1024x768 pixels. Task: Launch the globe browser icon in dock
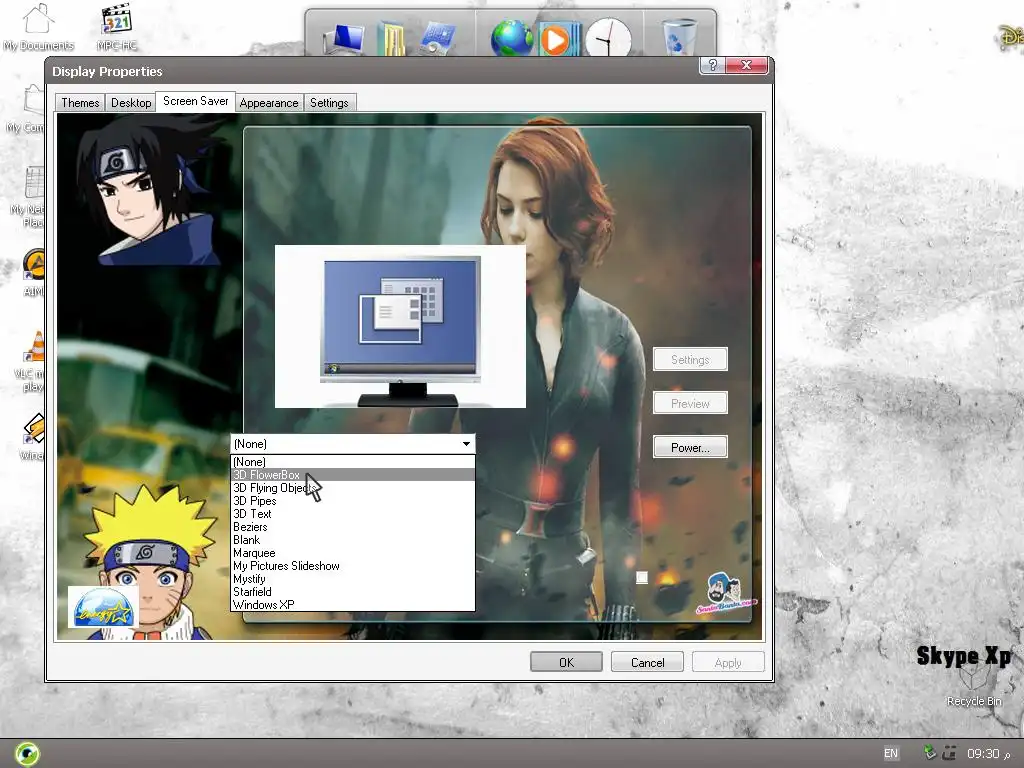pos(512,38)
